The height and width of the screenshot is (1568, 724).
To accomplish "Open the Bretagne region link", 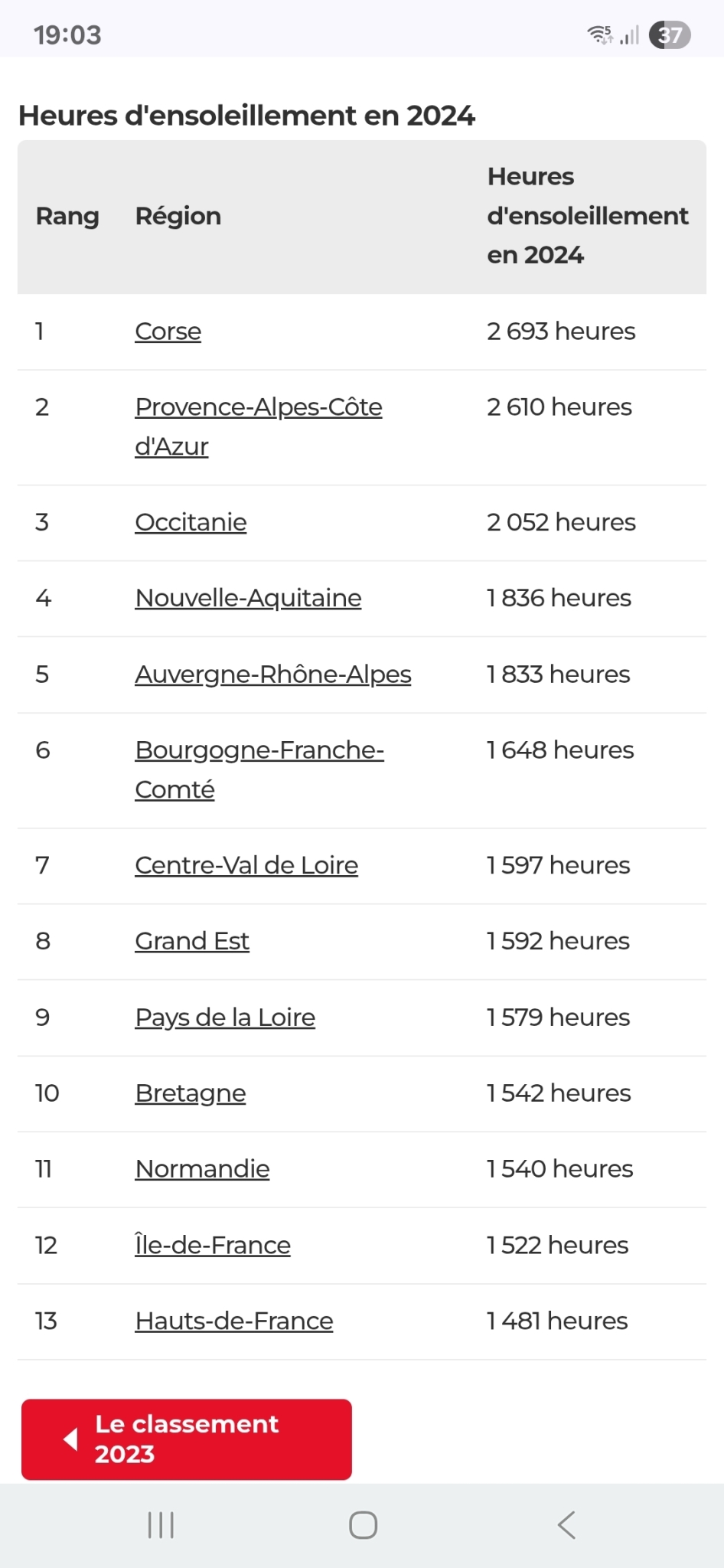I will pos(191,1093).
